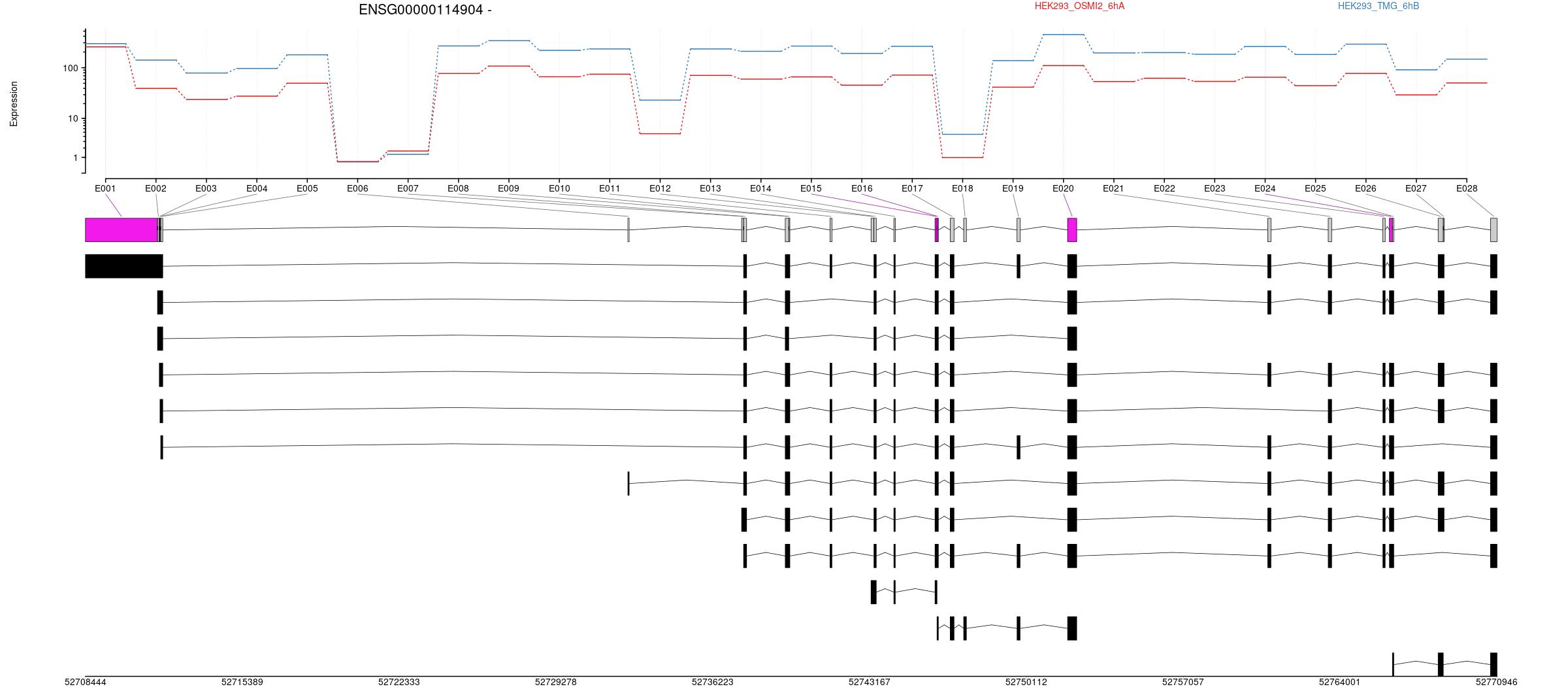Click genomic coordinate 52708444
Screen dimensions: 1568x693
click(86, 683)
